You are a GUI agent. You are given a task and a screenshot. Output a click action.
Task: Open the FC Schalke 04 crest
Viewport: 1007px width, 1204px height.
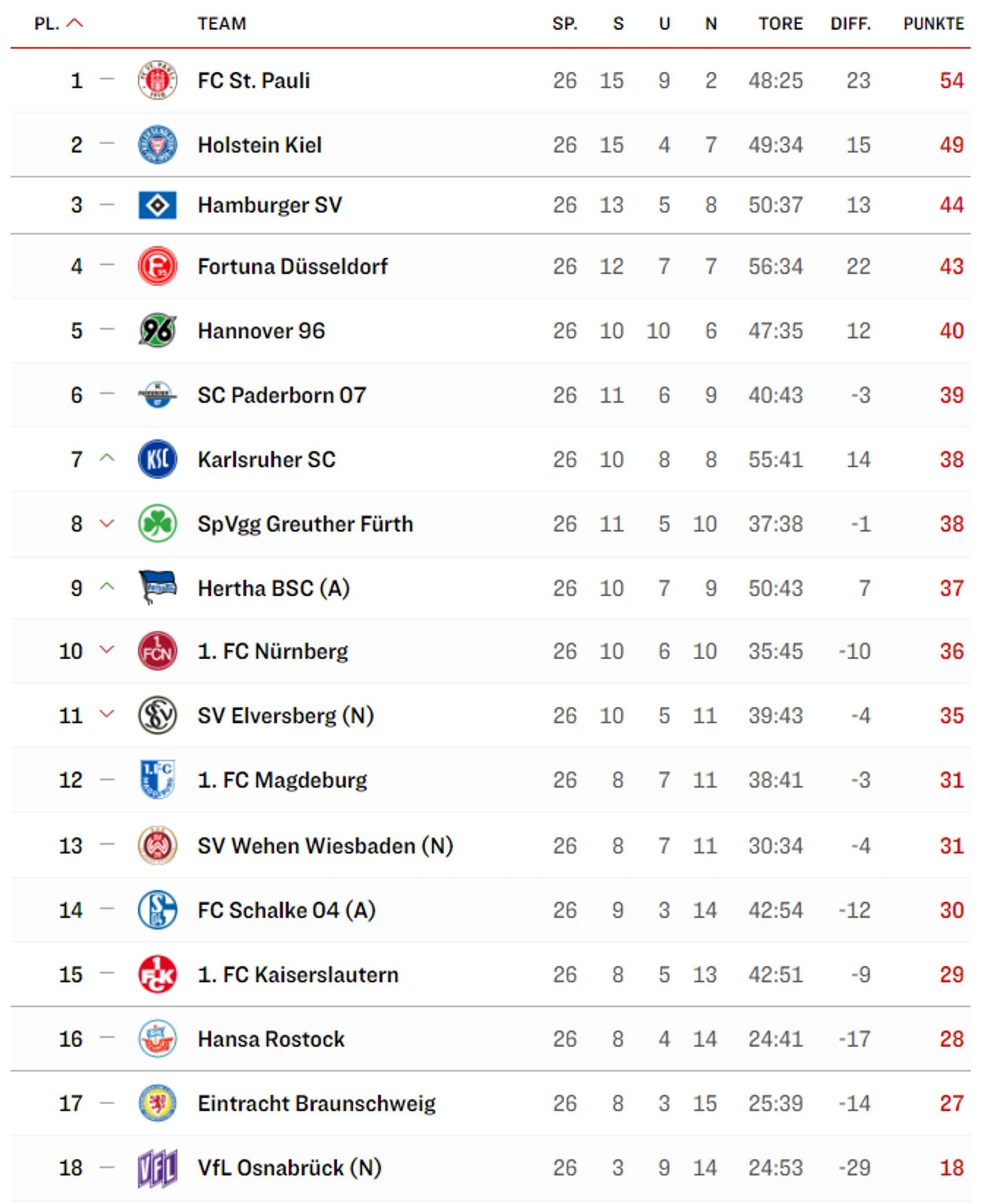[x=157, y=910]
